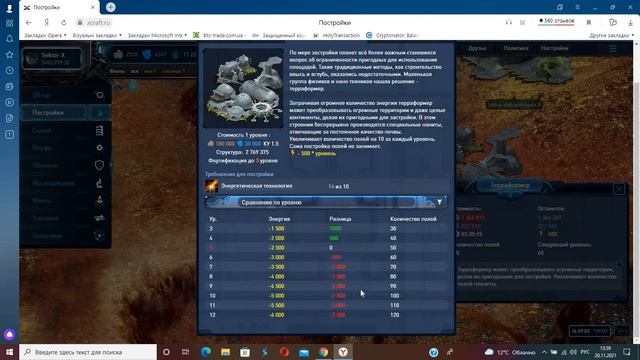Viewport: 640px width, 360px height.
Task: Click the buildings icon beside Постройки
Action: (99, 113)
